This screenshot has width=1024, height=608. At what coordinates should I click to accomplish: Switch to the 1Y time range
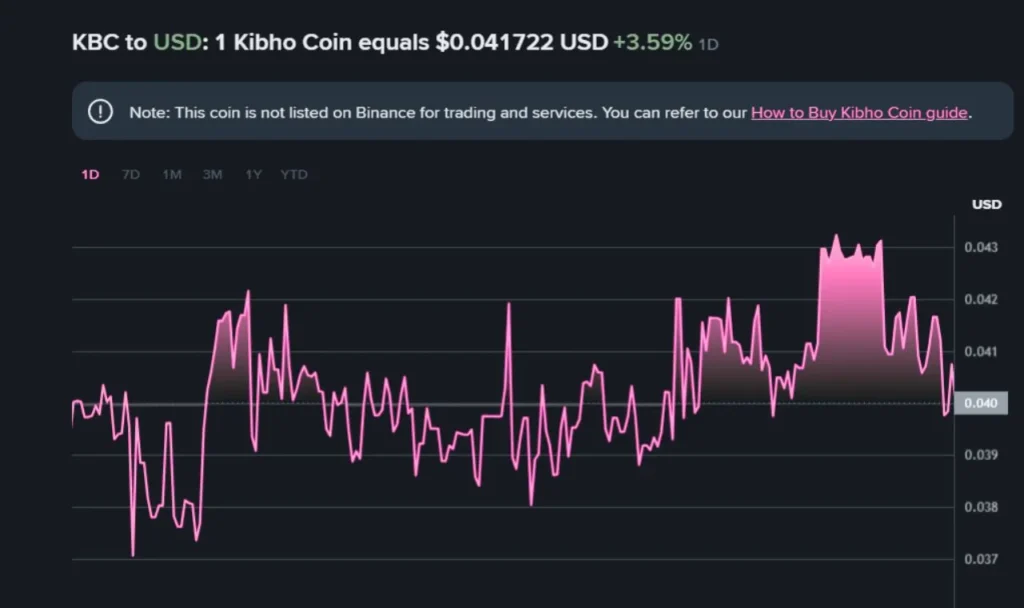[x=253, y=175]
